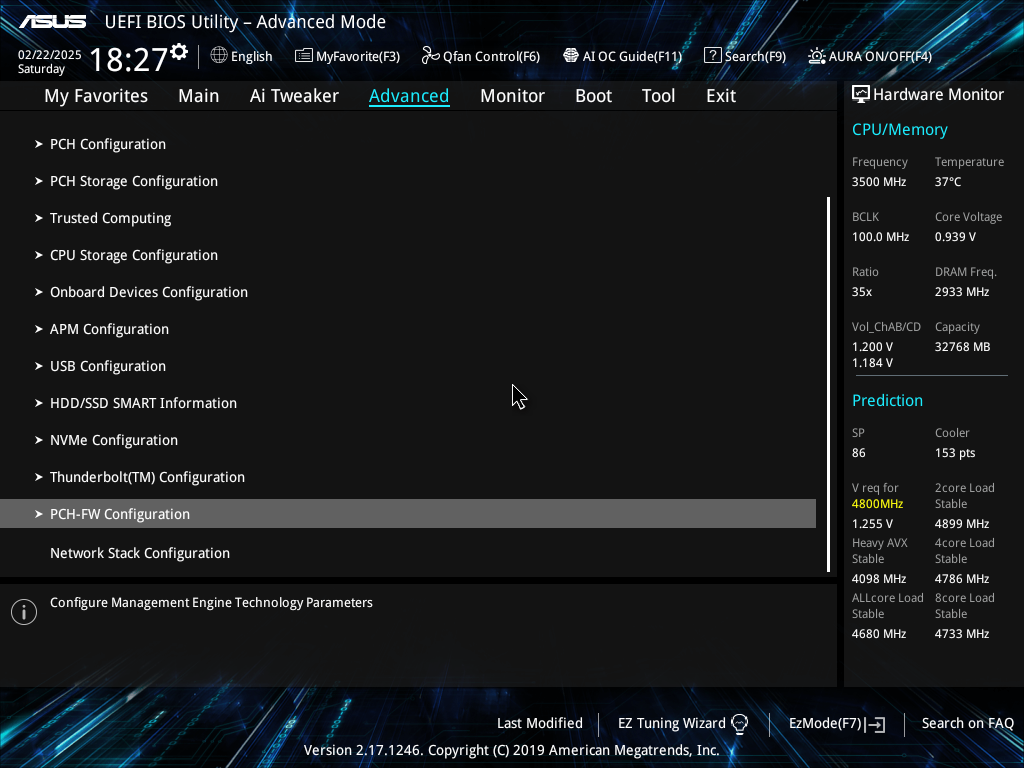1024x768 pixels.
Task: Click the 18:27 clock display
Action: click(128, 59)
